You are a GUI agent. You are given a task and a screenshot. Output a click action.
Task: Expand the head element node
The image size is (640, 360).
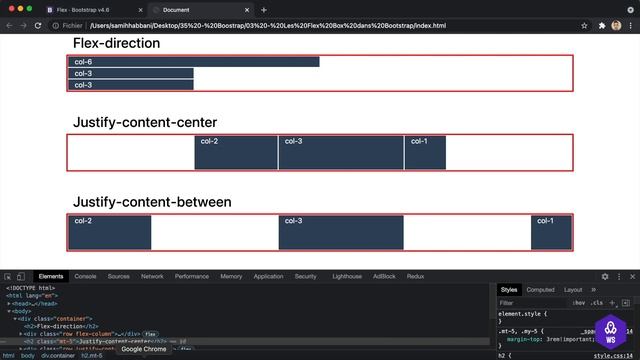[x=9, y=304]
